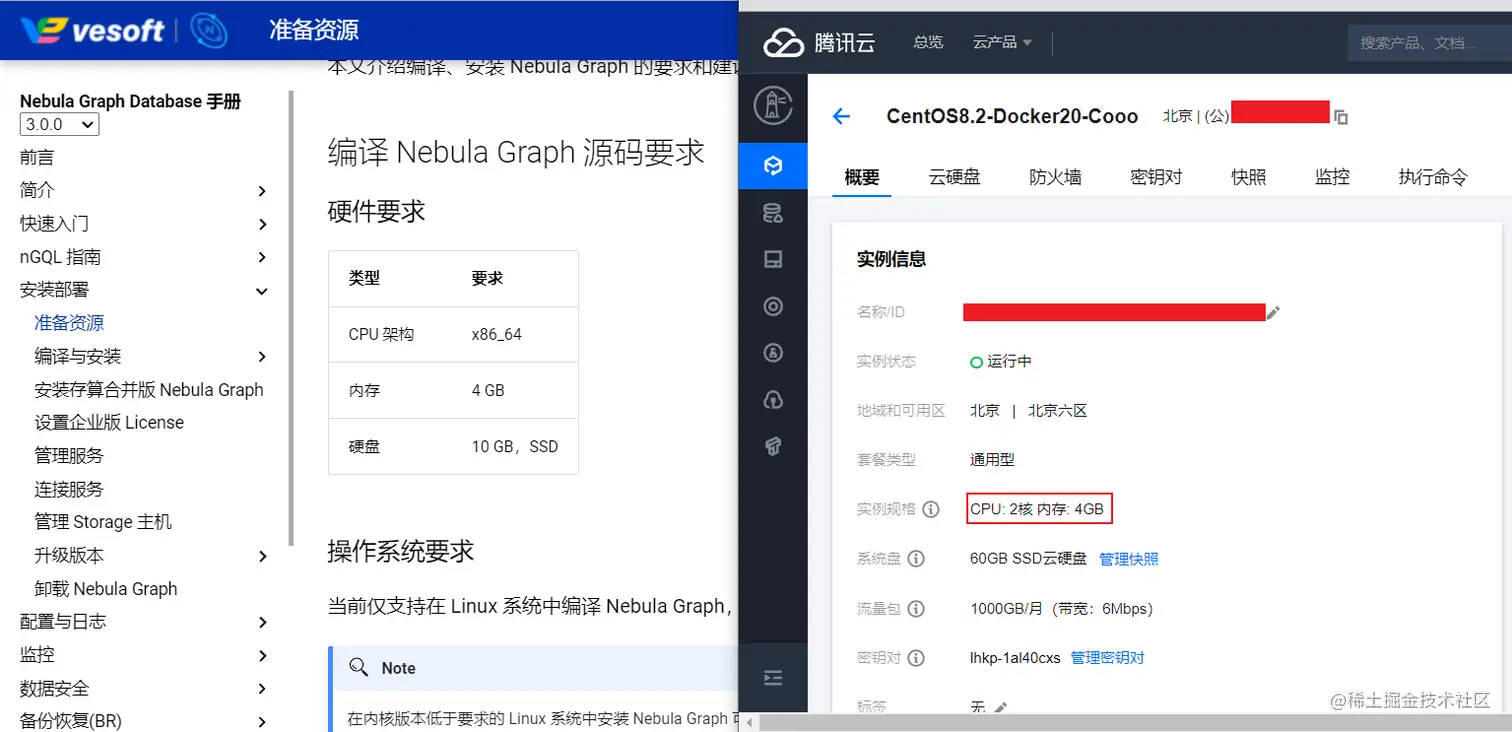Image resolution: width=1512 pixels, height=732 pixels.
Task: Expand the 升级版本 chevron
Action: point(262,556)
